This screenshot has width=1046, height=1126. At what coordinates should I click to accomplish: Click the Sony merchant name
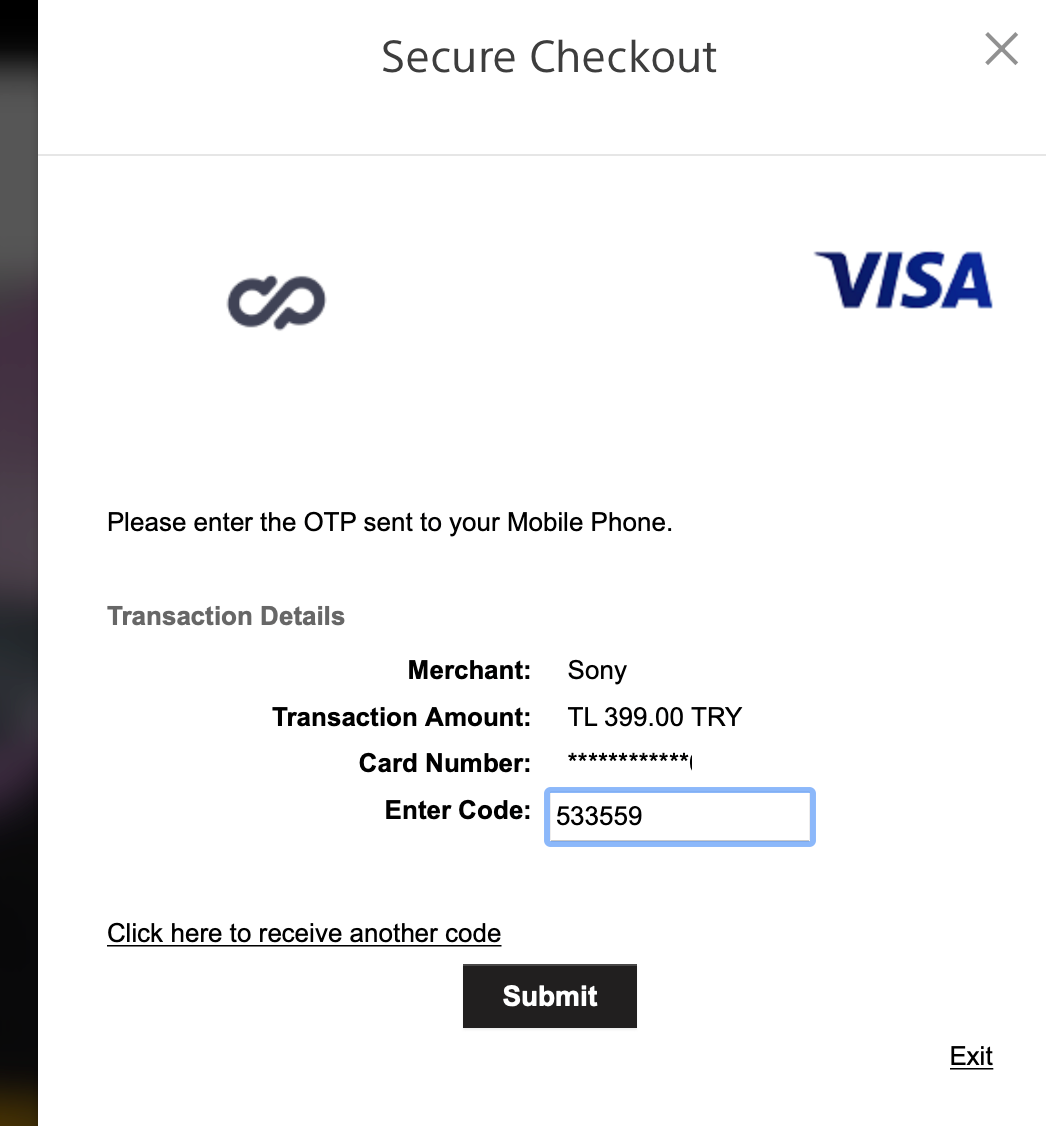tap(597, 671)
